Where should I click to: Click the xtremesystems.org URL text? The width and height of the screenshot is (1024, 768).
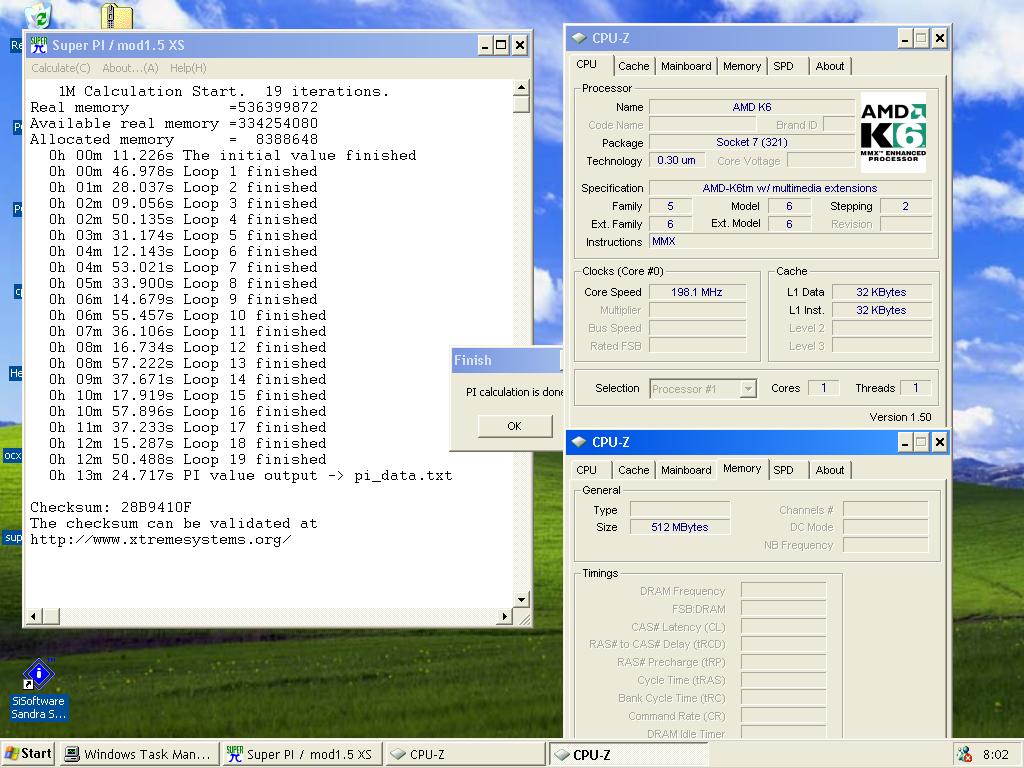click(161, 540)
